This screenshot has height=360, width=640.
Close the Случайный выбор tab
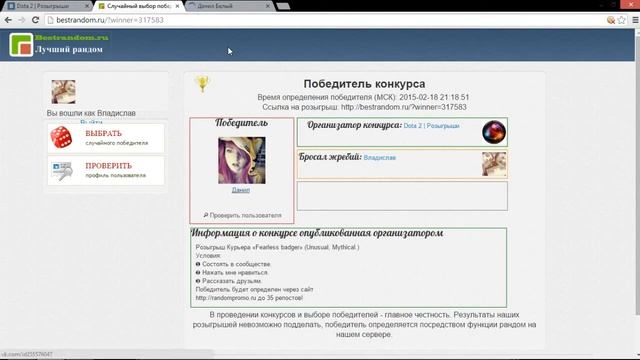point(177,6)
